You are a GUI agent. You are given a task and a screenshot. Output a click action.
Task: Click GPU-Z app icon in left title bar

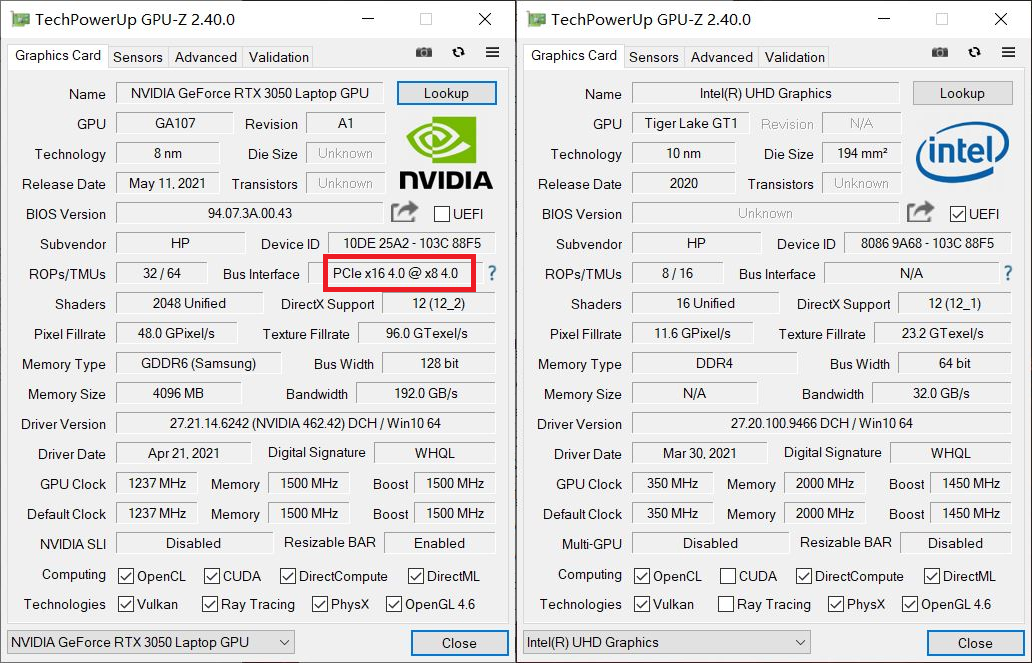(x=20, y=19)
